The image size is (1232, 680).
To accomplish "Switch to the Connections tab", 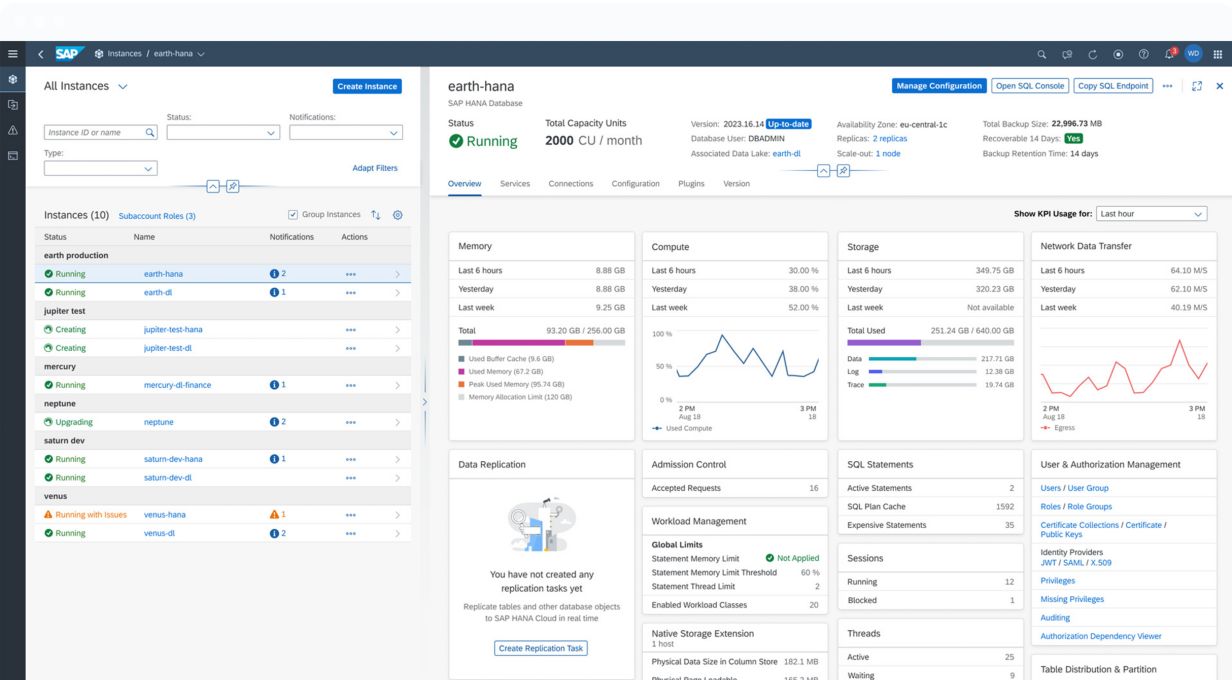I will (570, 184).
